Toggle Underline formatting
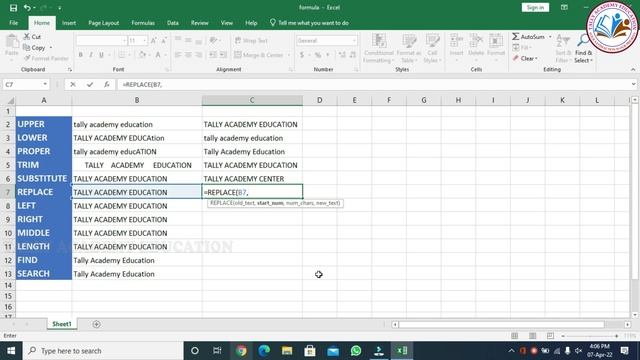Image resolution: width=640 pixels, height=360 pixels. tap(101, 55)
